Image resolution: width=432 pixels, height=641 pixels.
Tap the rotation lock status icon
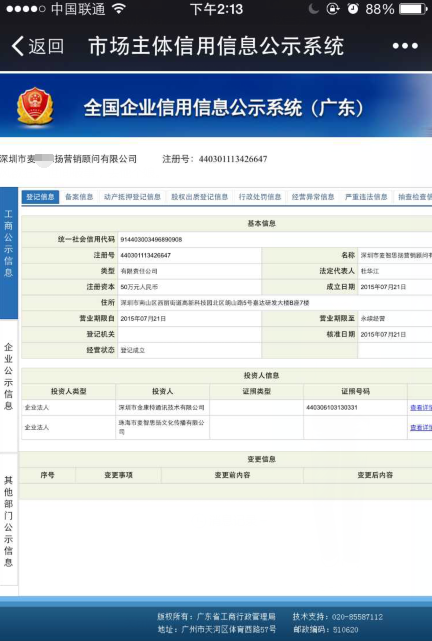click(x=333, y=9)
